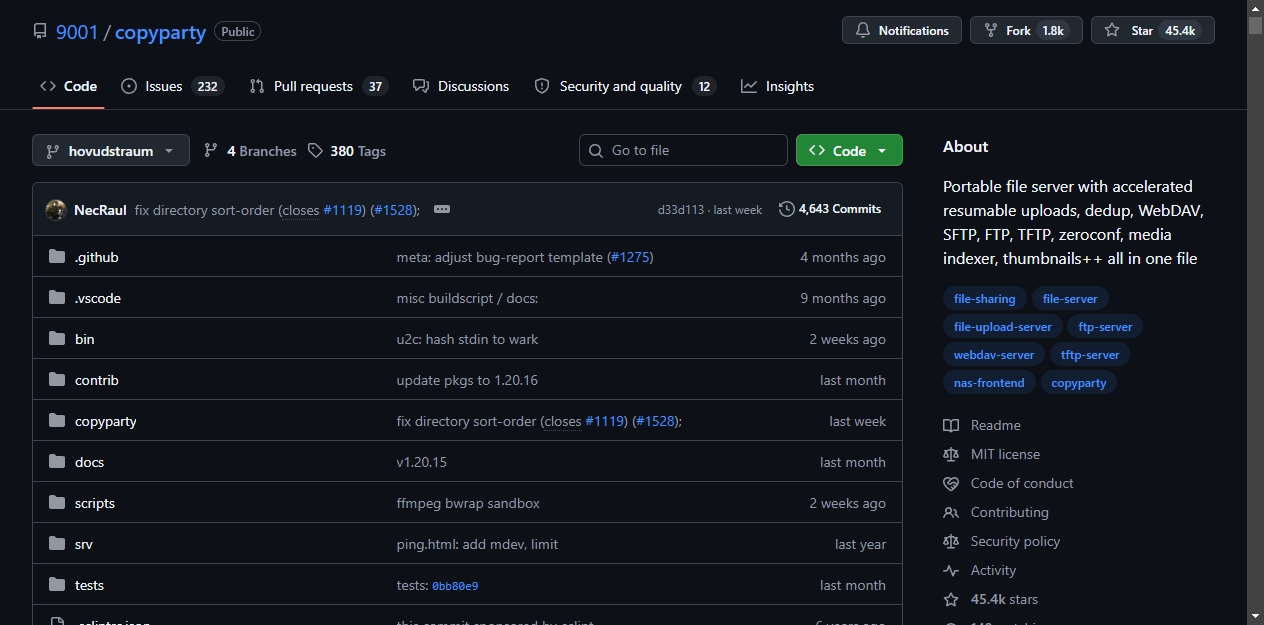
Task: Open the Security policy link
Action: (x=1002, y=541)
